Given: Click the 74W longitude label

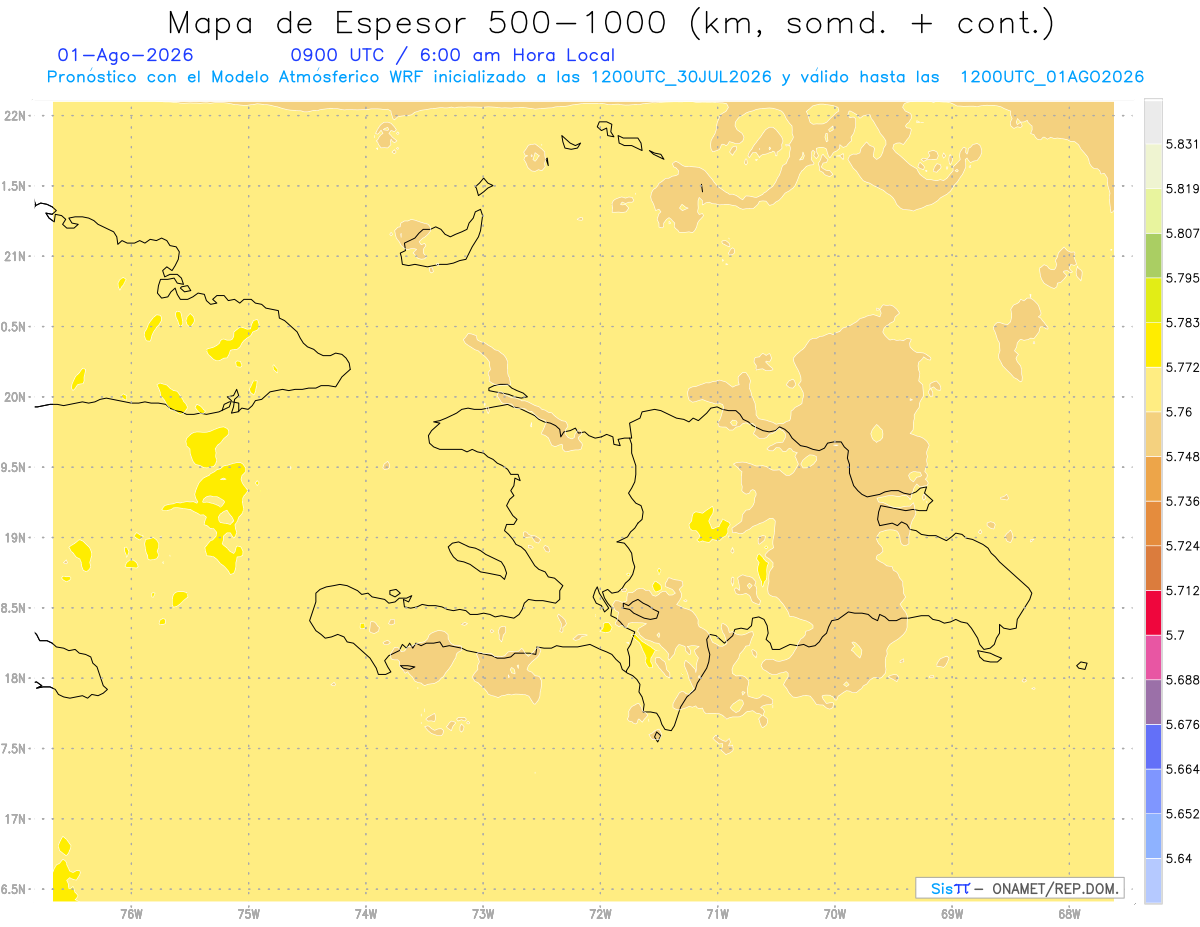Looking at the screenshot, I should click(366, 913).
